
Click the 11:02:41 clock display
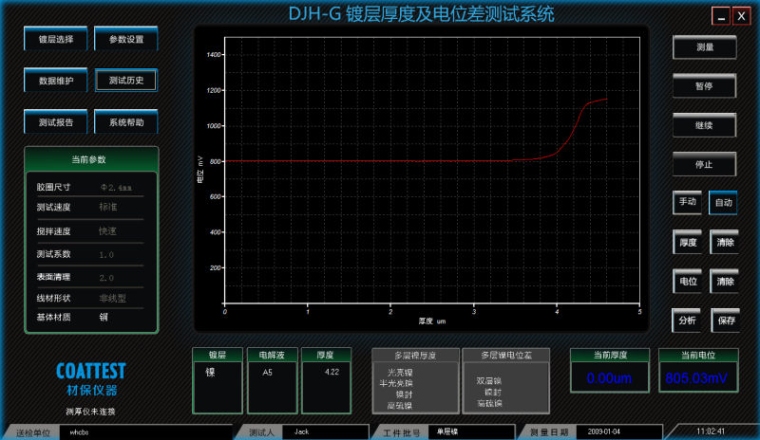[711, 431]
